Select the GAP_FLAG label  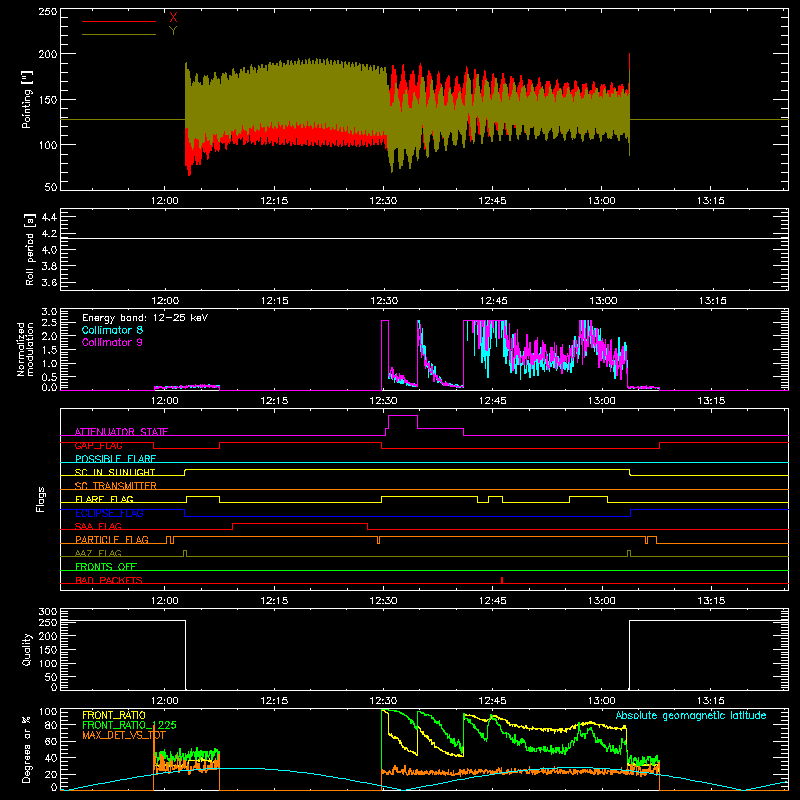tap(98, 445)
